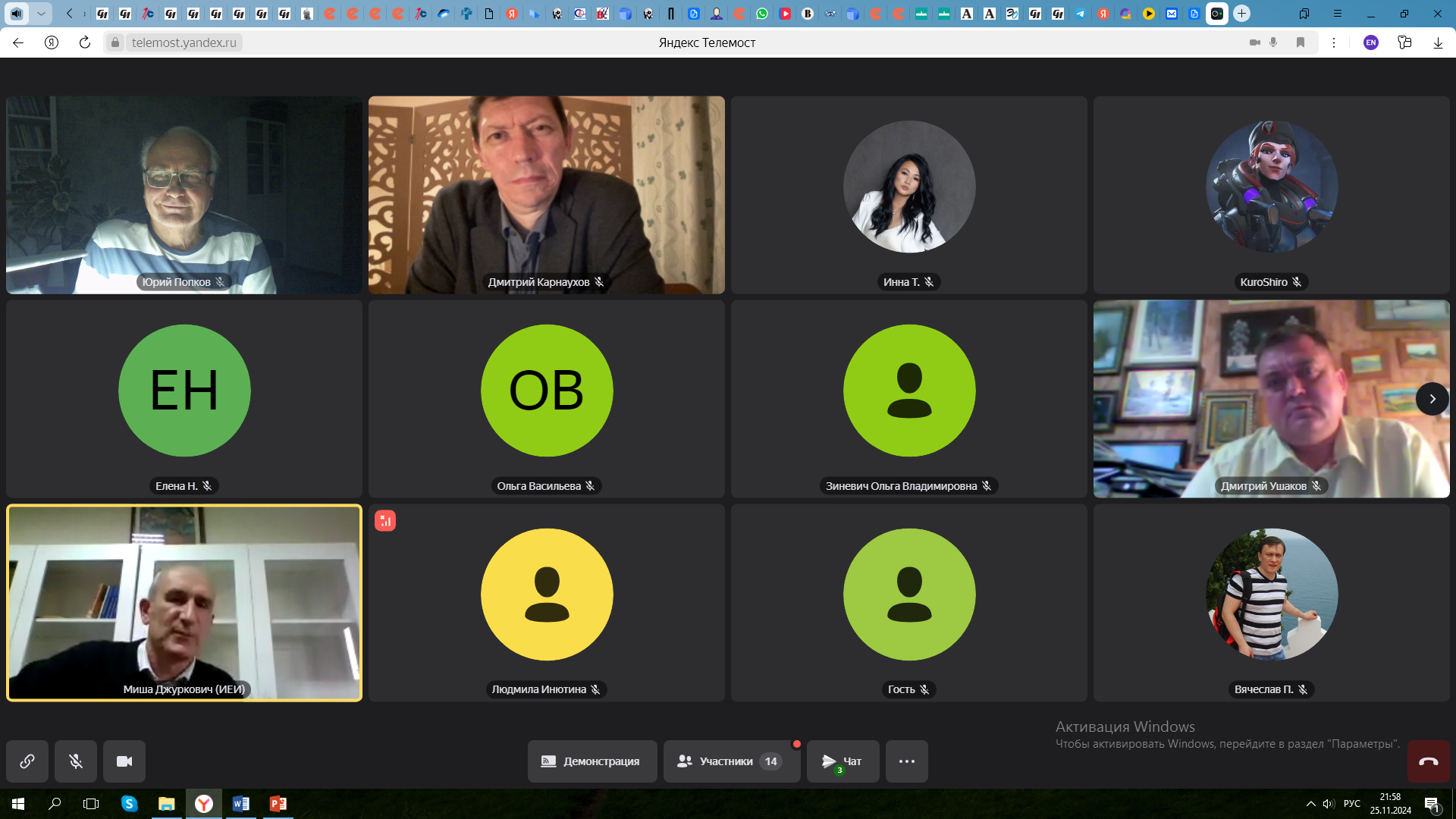Bookmark this page from the address bar
1456x819 pixels.
pos(1301,42)
